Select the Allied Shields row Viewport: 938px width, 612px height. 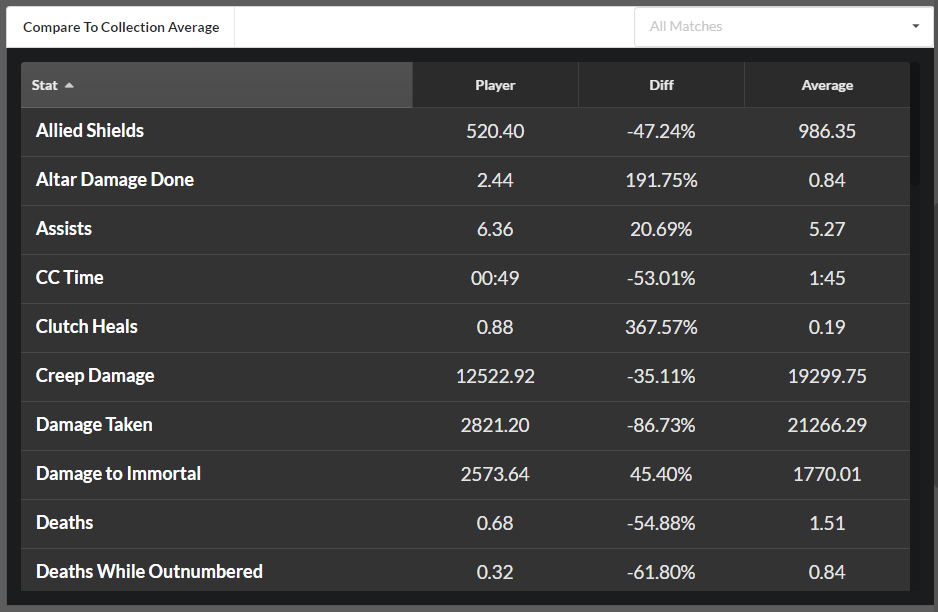465,132
